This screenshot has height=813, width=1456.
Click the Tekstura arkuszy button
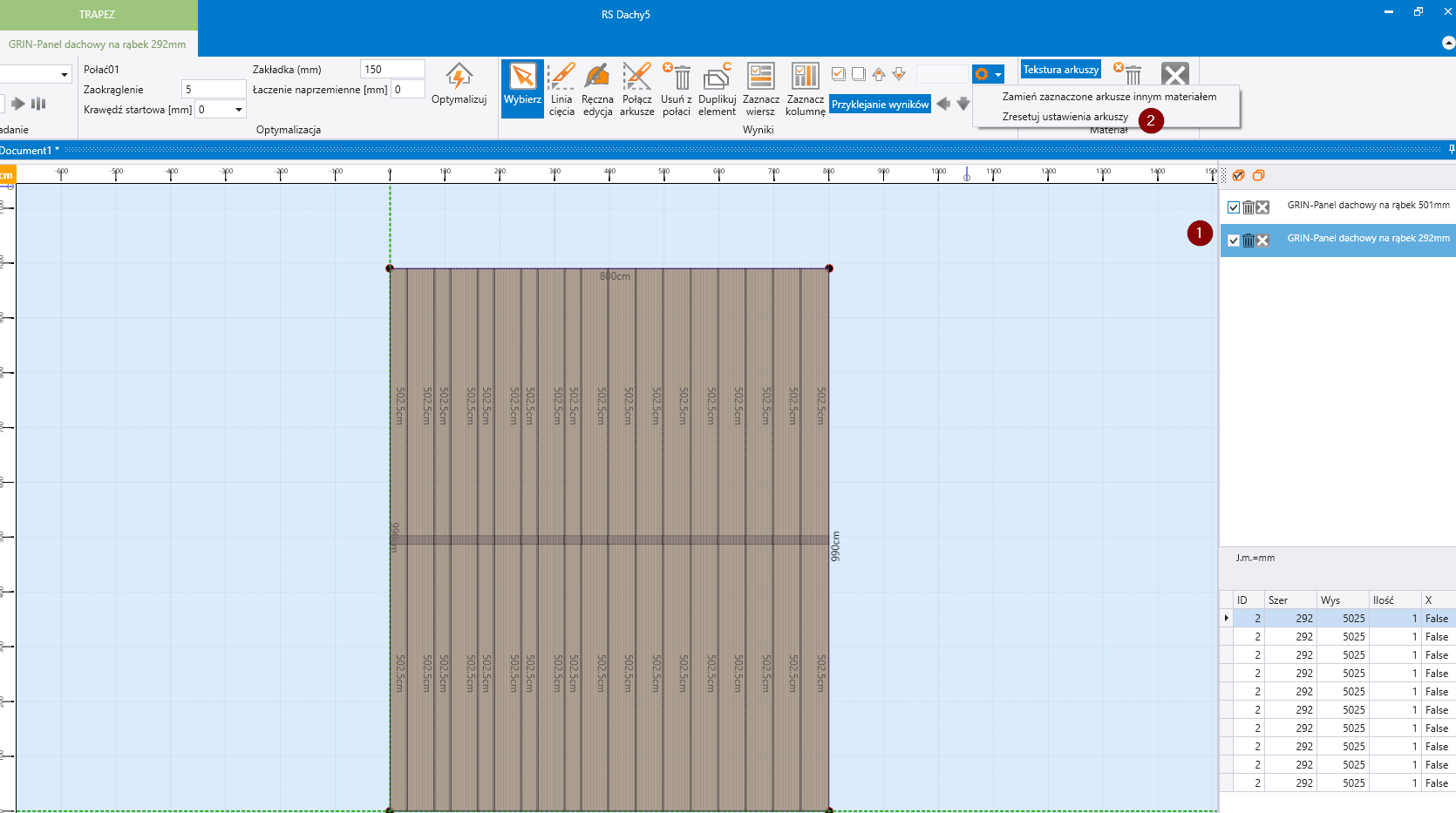pos(1060,70)
